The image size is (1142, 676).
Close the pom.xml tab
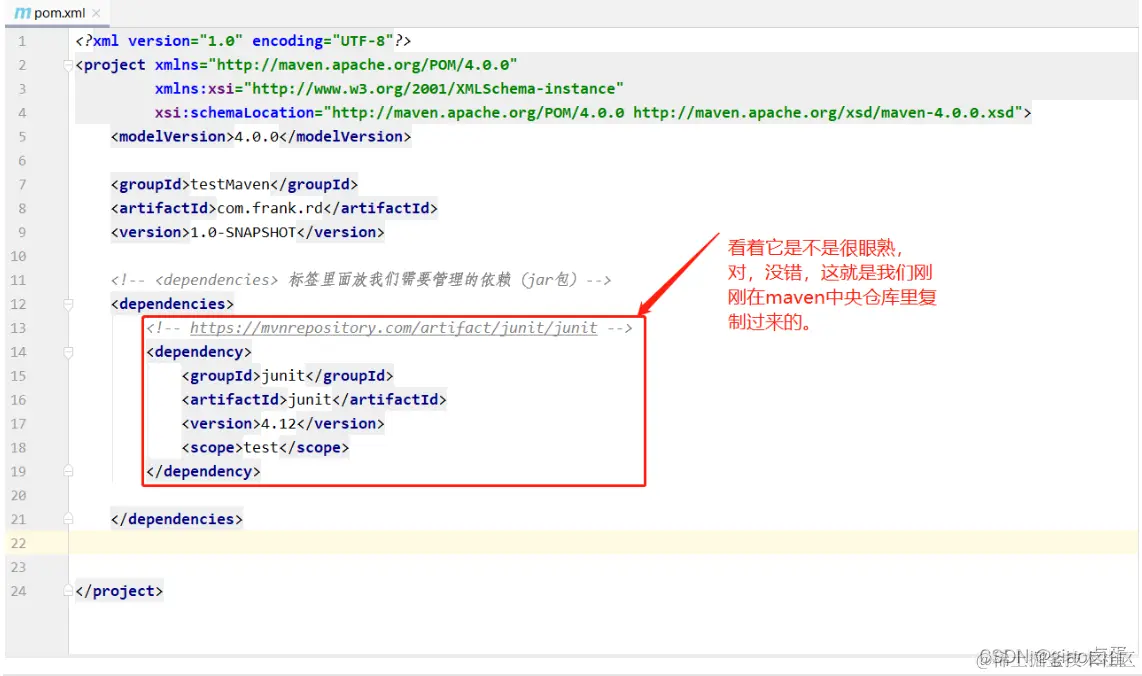coord(96,13)
